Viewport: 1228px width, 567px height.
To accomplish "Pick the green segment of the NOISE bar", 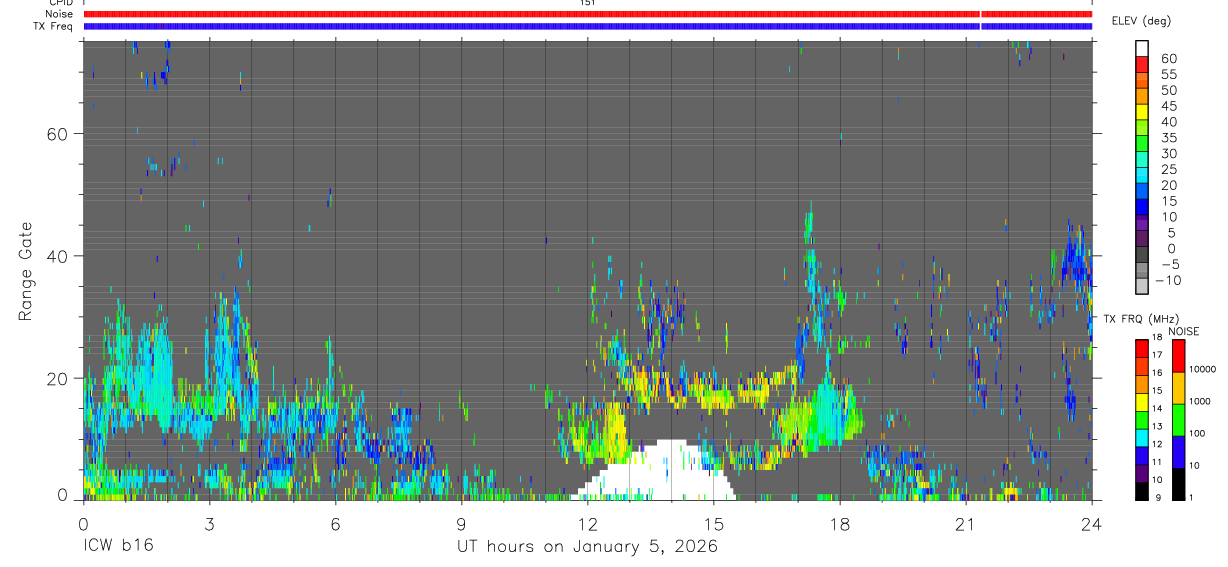I will pos(1179,420).
